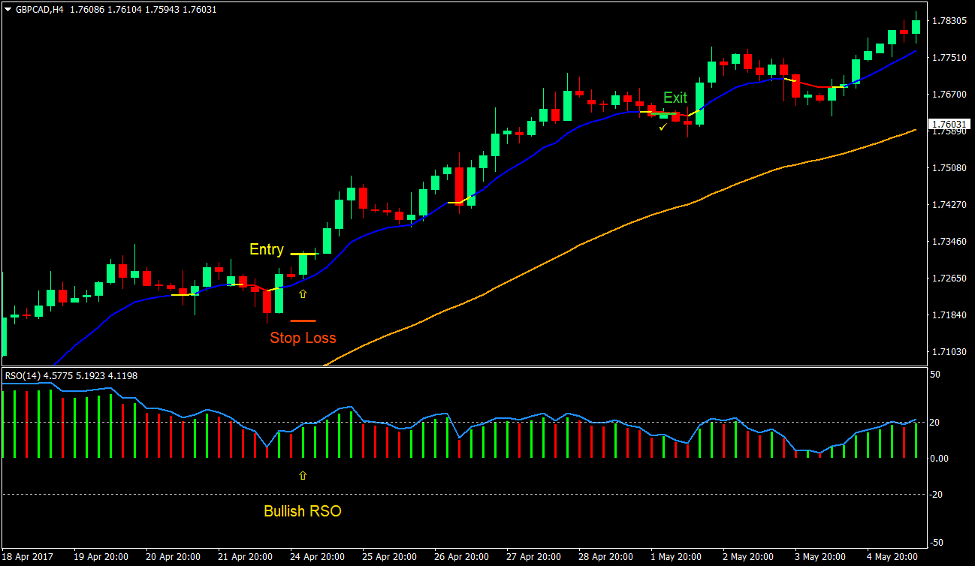Screen dimensions: 977x566
Task: Click the yellow arrow below the entry candle
Action: coord(303,294)
